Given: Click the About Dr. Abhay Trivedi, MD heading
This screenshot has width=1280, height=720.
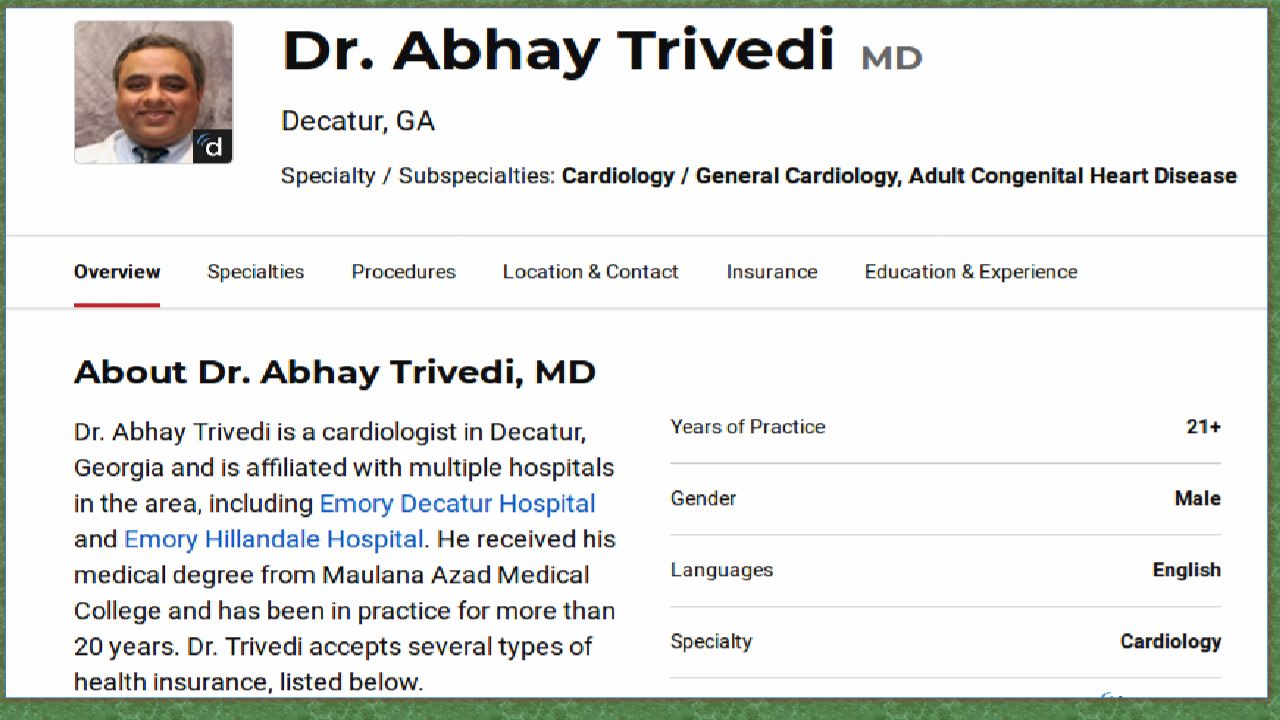Looking at the screenshot, I should 335,372.
